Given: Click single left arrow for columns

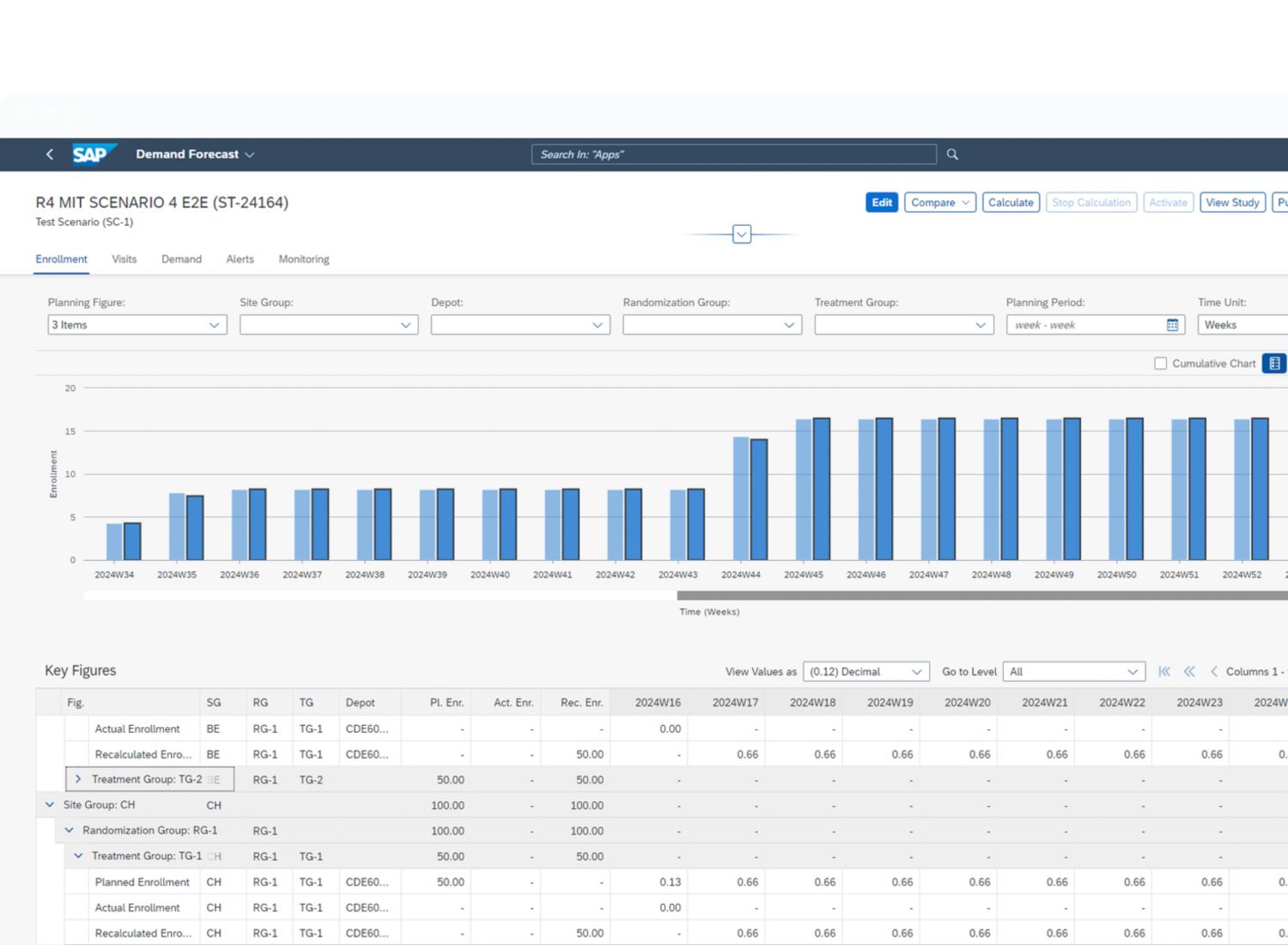Looking at the screenshot, I should click(1213, 672).
